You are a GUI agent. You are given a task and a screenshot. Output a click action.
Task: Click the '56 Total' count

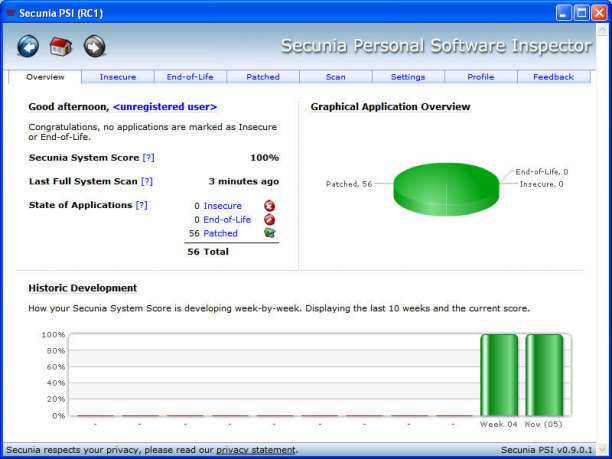[208, 252]
